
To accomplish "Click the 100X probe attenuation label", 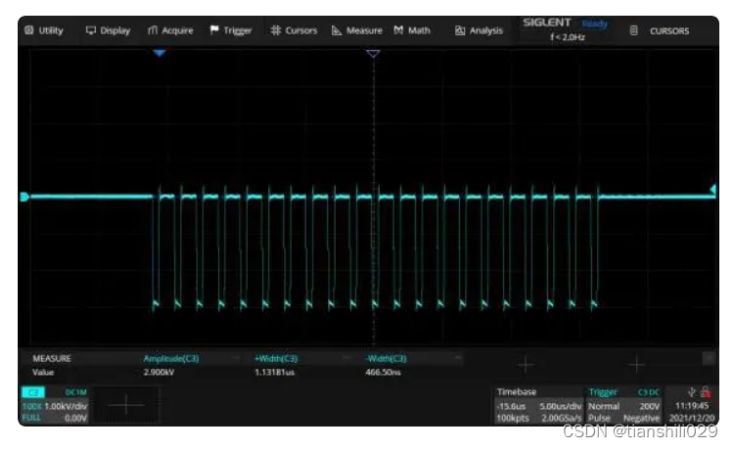I will (x=31, y=407).
